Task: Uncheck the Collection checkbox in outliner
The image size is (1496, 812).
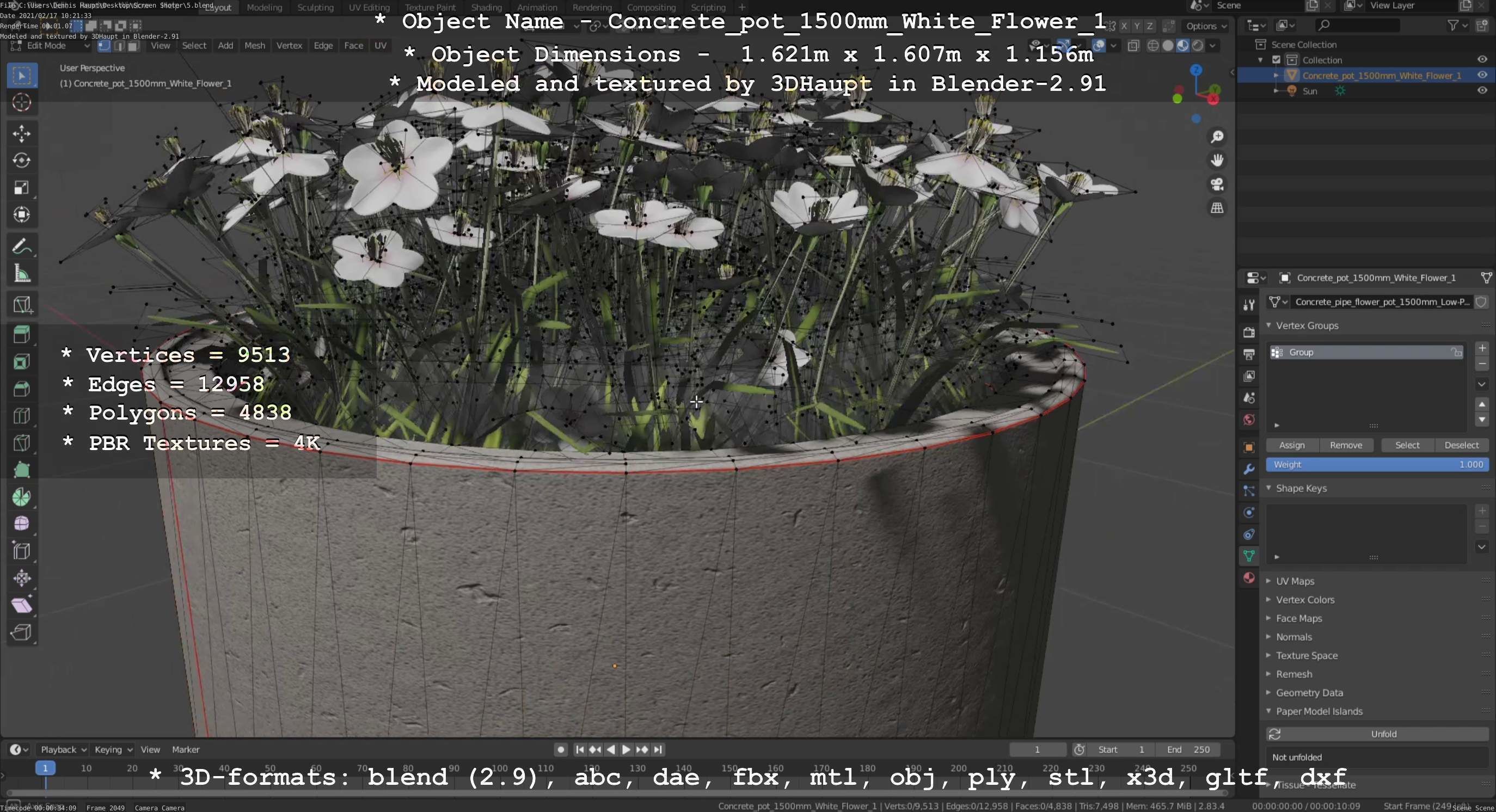Action: click(x=1277, y=60)
